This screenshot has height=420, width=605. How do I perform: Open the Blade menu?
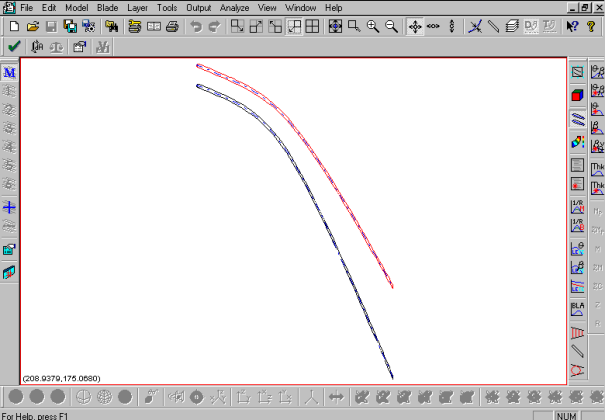click(107, 8)
